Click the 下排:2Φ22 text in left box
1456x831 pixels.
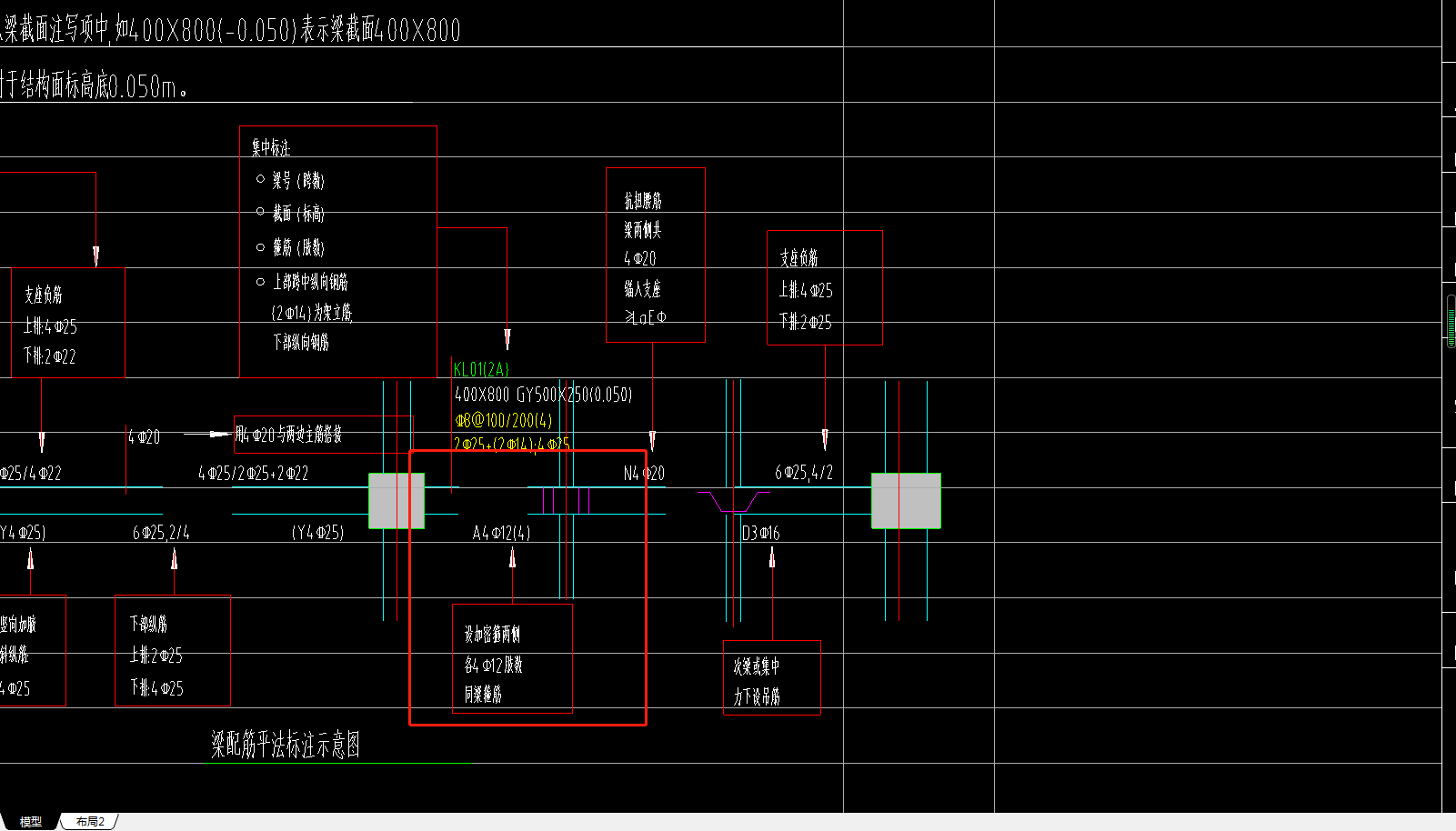(x=50, y=356)
